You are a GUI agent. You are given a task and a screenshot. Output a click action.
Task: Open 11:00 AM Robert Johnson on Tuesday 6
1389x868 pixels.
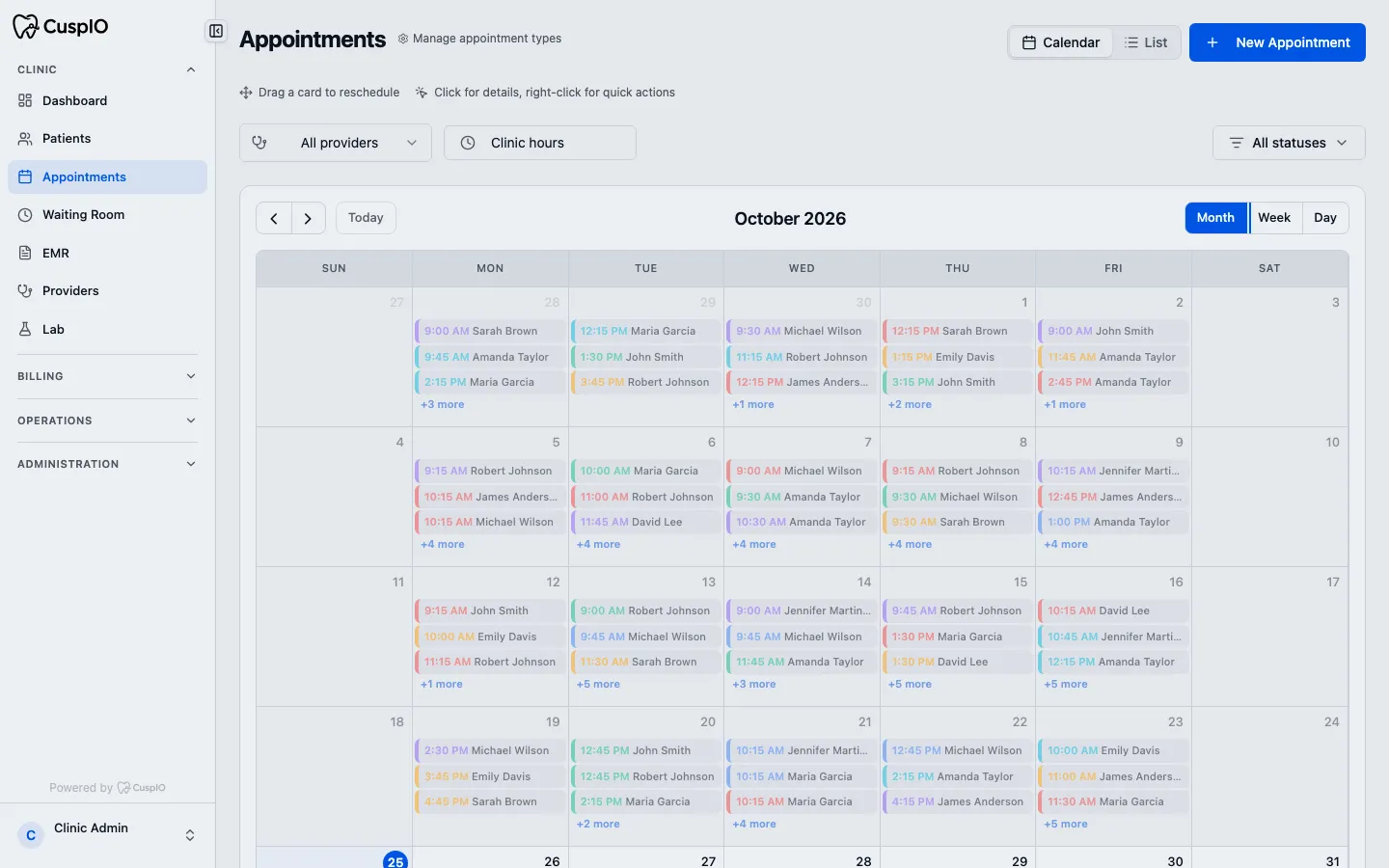(x=646, y=497)
